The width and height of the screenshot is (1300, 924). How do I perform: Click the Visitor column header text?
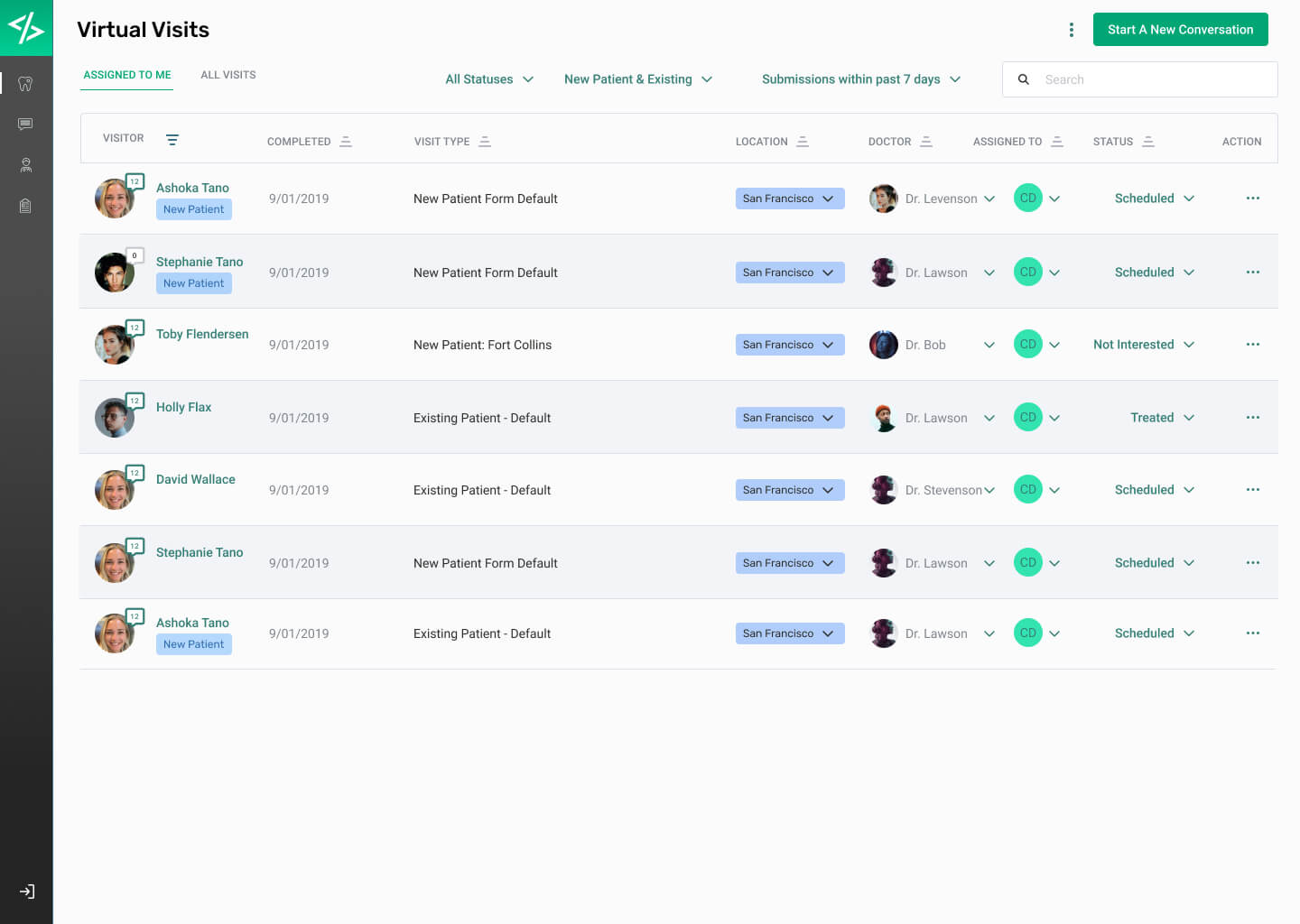click(123, 138)
